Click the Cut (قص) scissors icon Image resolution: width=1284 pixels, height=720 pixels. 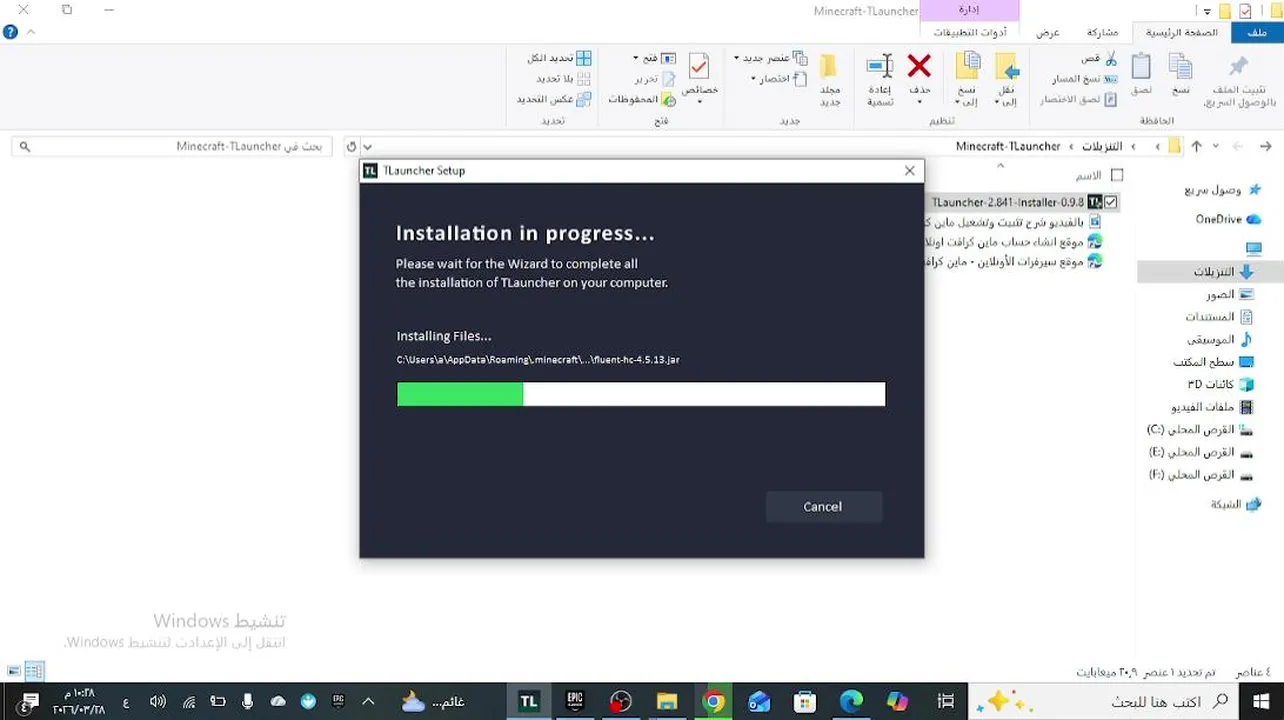pos(1110,59)
